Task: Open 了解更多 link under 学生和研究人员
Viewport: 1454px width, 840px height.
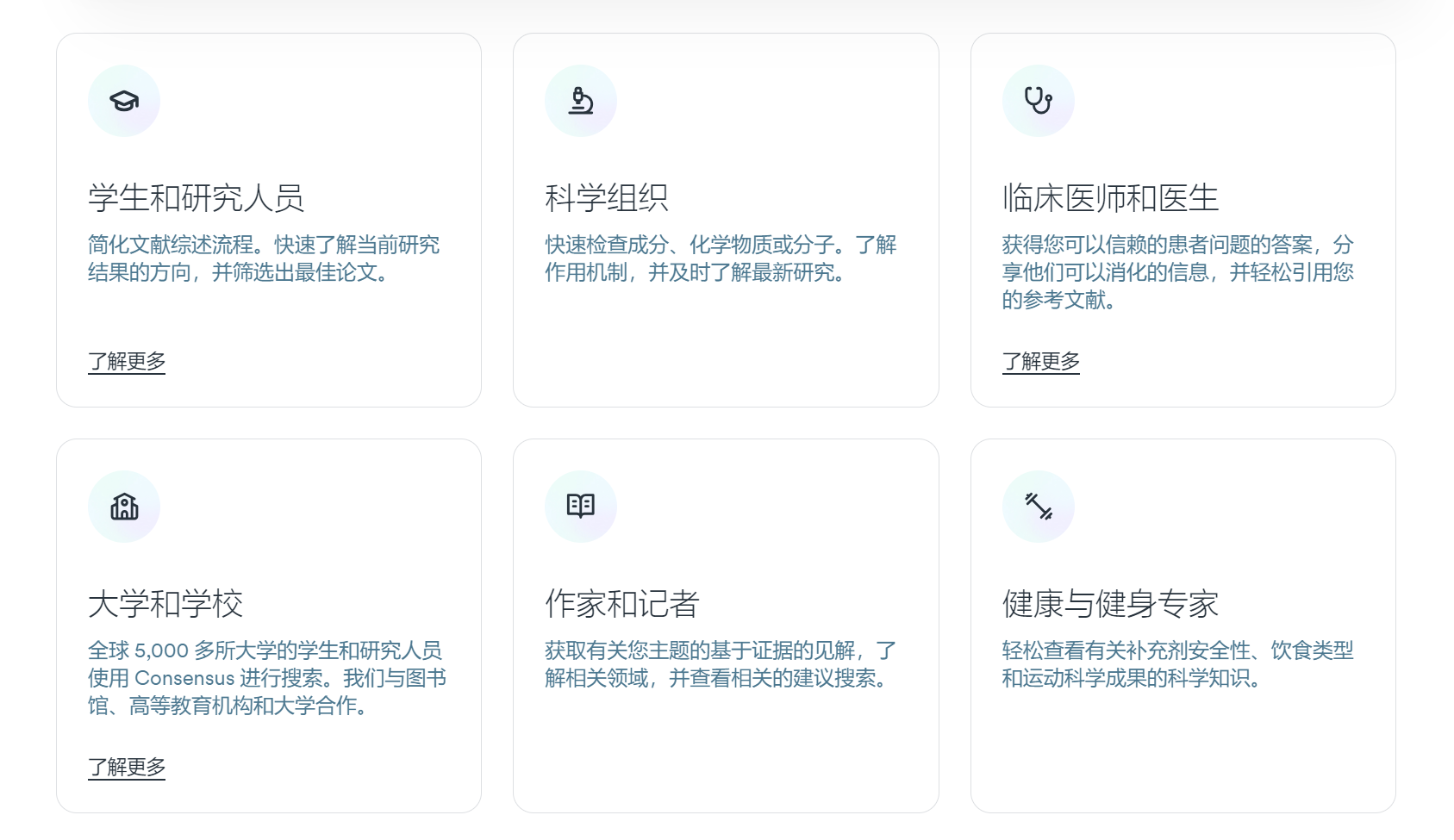Action: pyautogui.click(x=127, y=361)
